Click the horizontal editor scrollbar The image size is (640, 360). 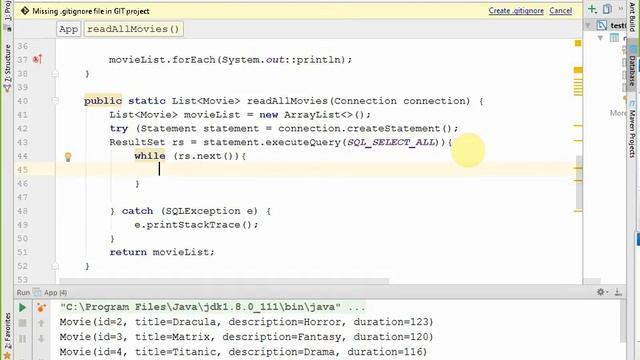(x=224, y=281)
